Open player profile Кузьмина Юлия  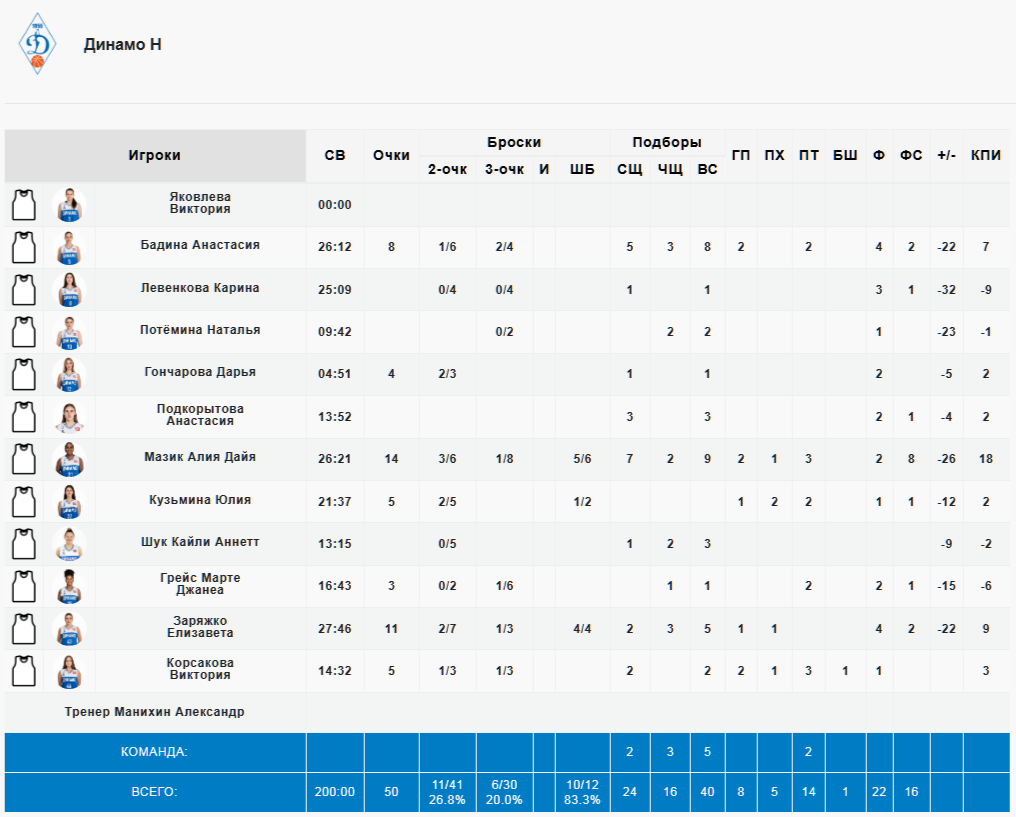200,500
